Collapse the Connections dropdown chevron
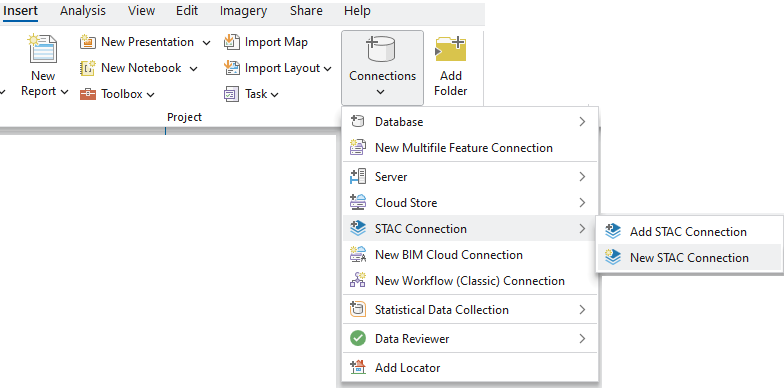This screenshot has height=388, width=784. click(380, 92)
